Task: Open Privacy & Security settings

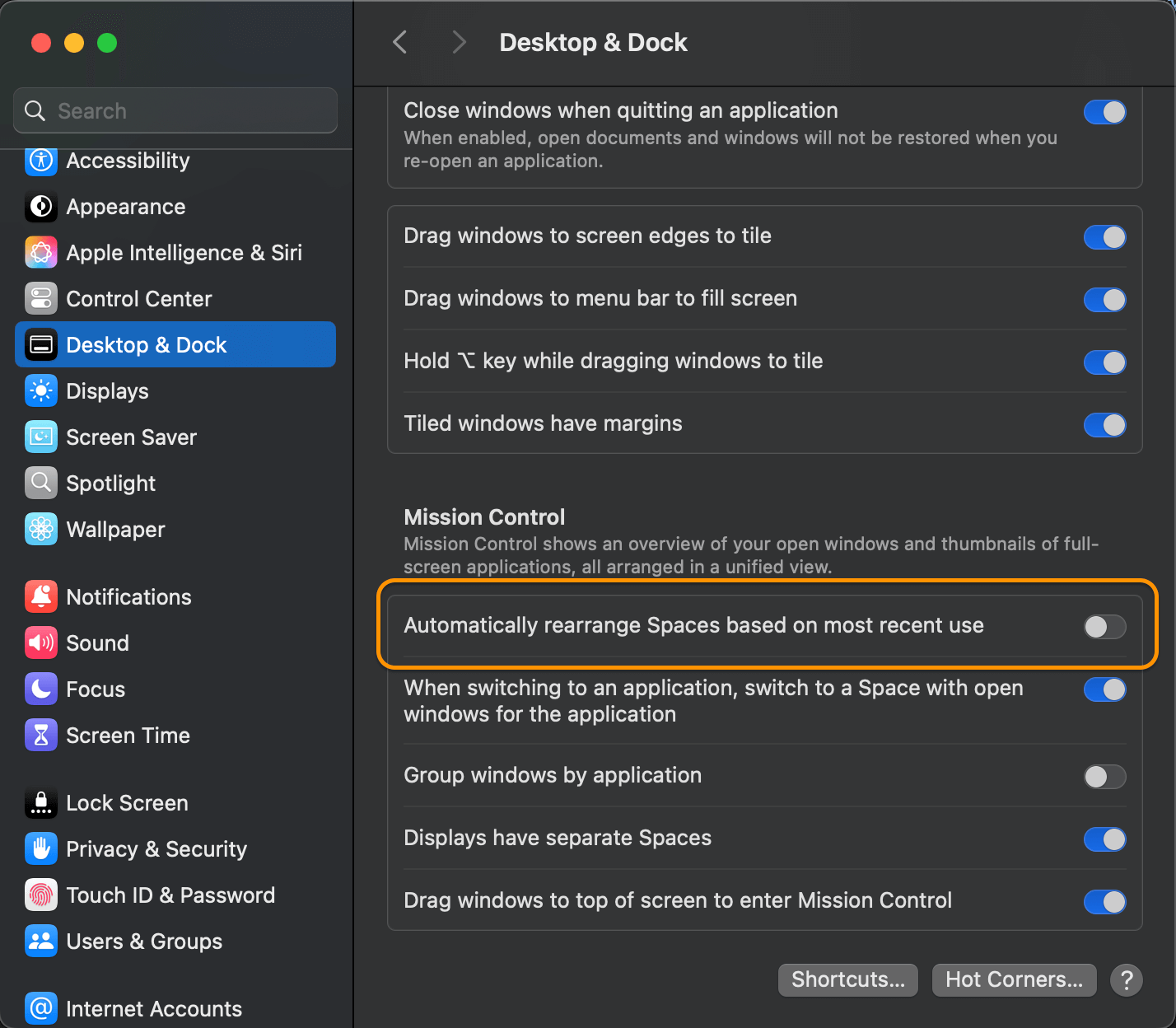Action: pyautogui.click(x=156, y=848)
